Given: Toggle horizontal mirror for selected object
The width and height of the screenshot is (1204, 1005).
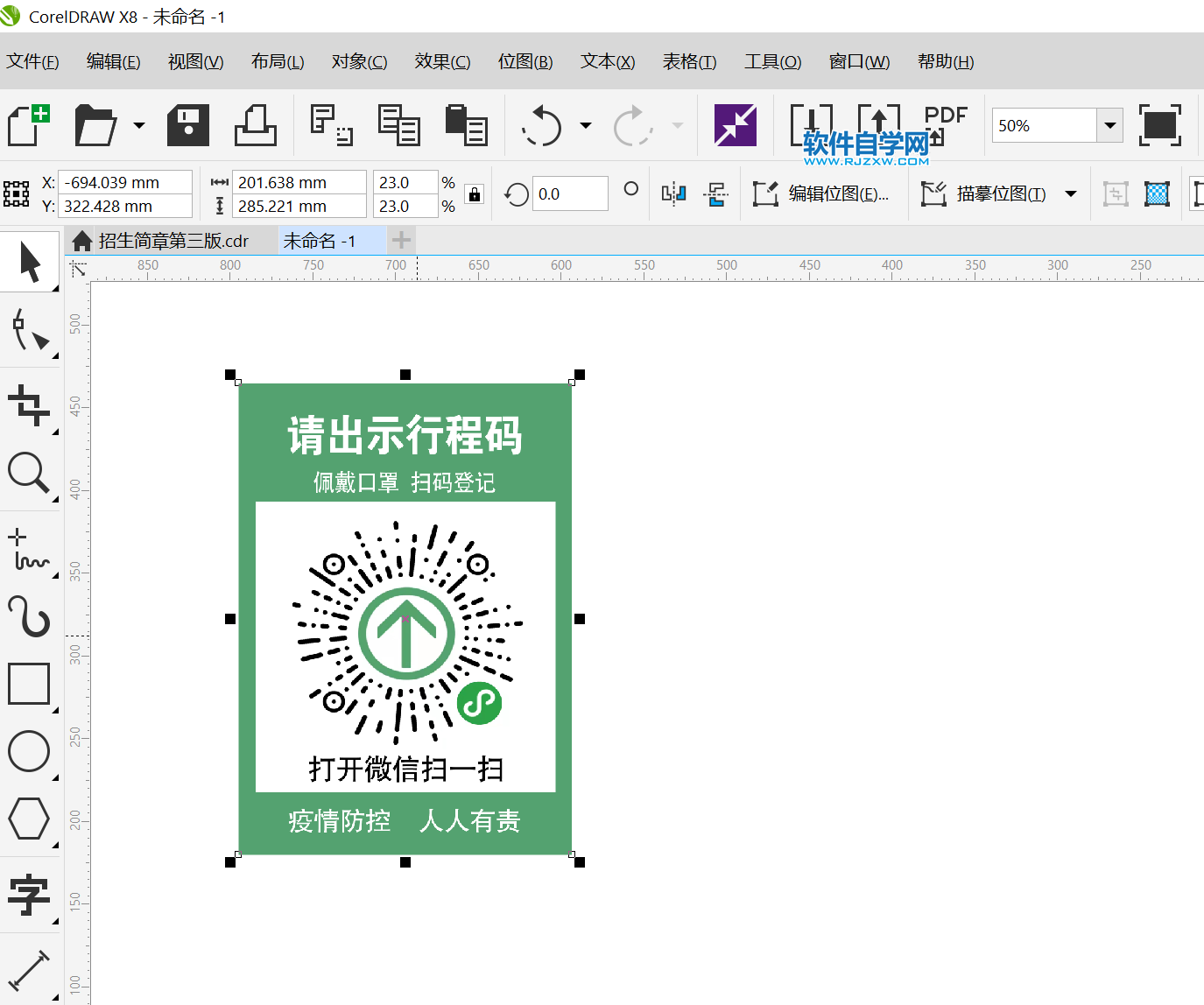Looking at the screenshot, I should click(673, 193).
